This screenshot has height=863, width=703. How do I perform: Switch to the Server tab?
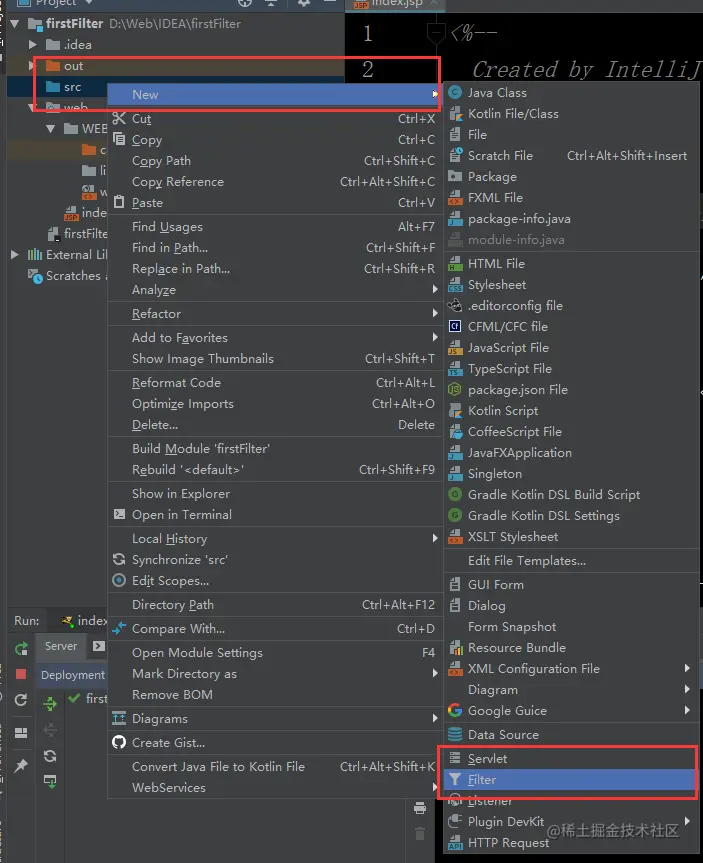(x=61, y=646)
